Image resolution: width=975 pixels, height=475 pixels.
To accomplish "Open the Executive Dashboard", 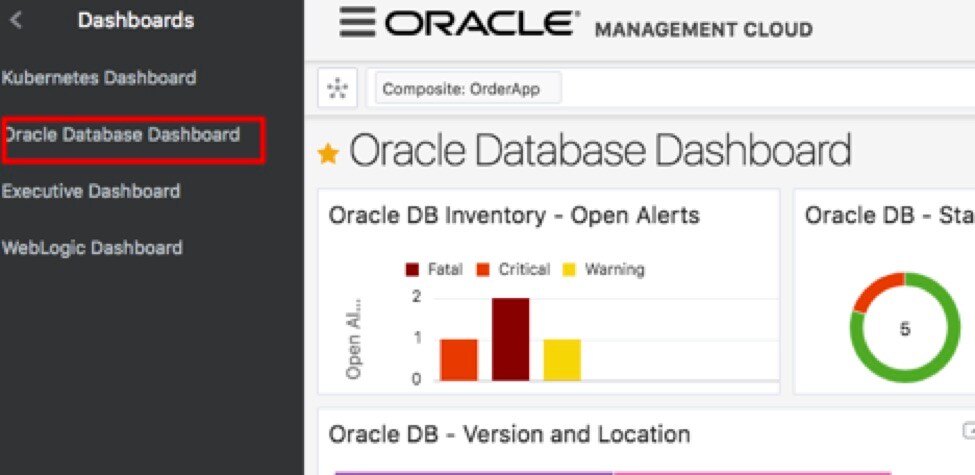I will coord(90,191).
